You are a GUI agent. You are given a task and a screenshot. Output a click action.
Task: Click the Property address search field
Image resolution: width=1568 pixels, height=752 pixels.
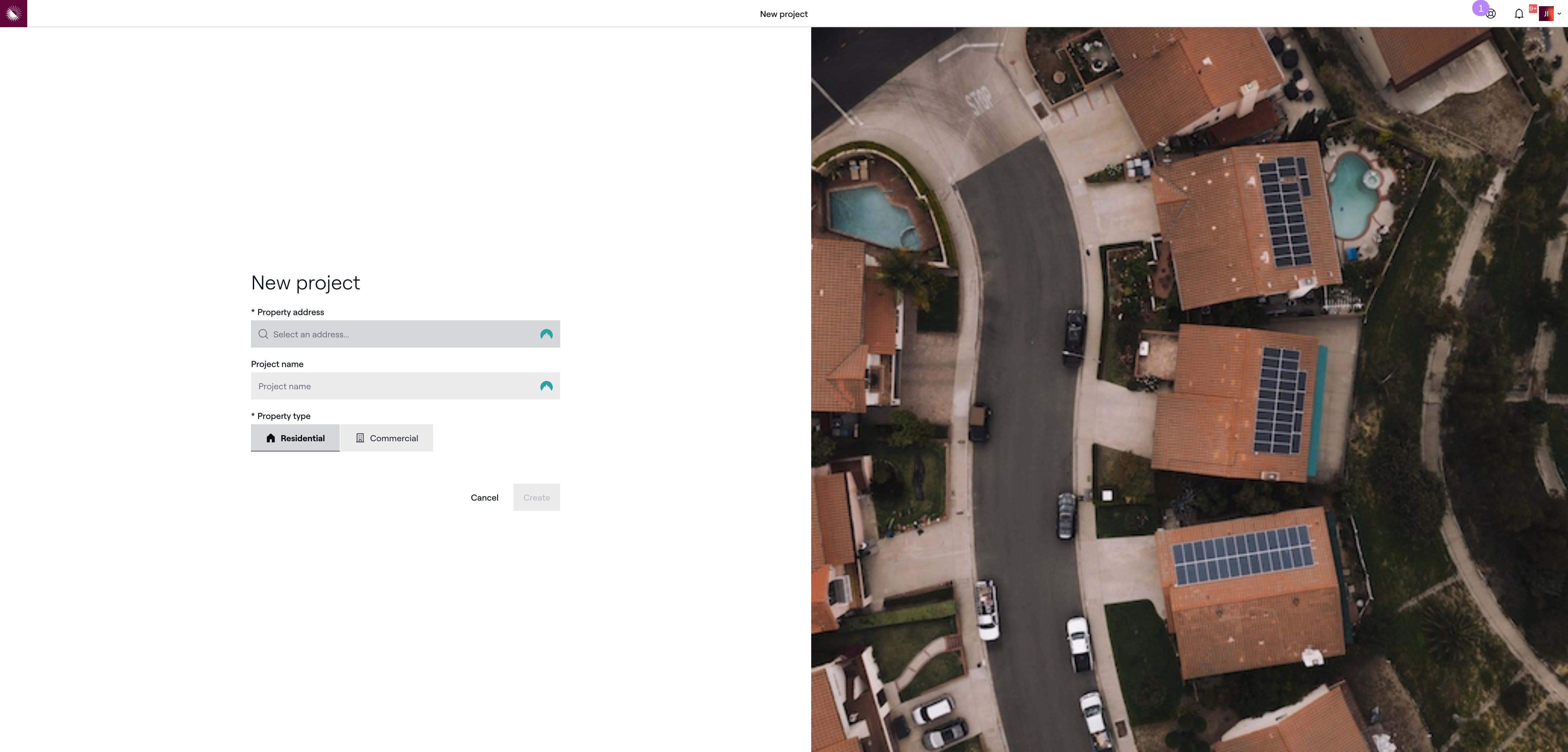[405, 334]
